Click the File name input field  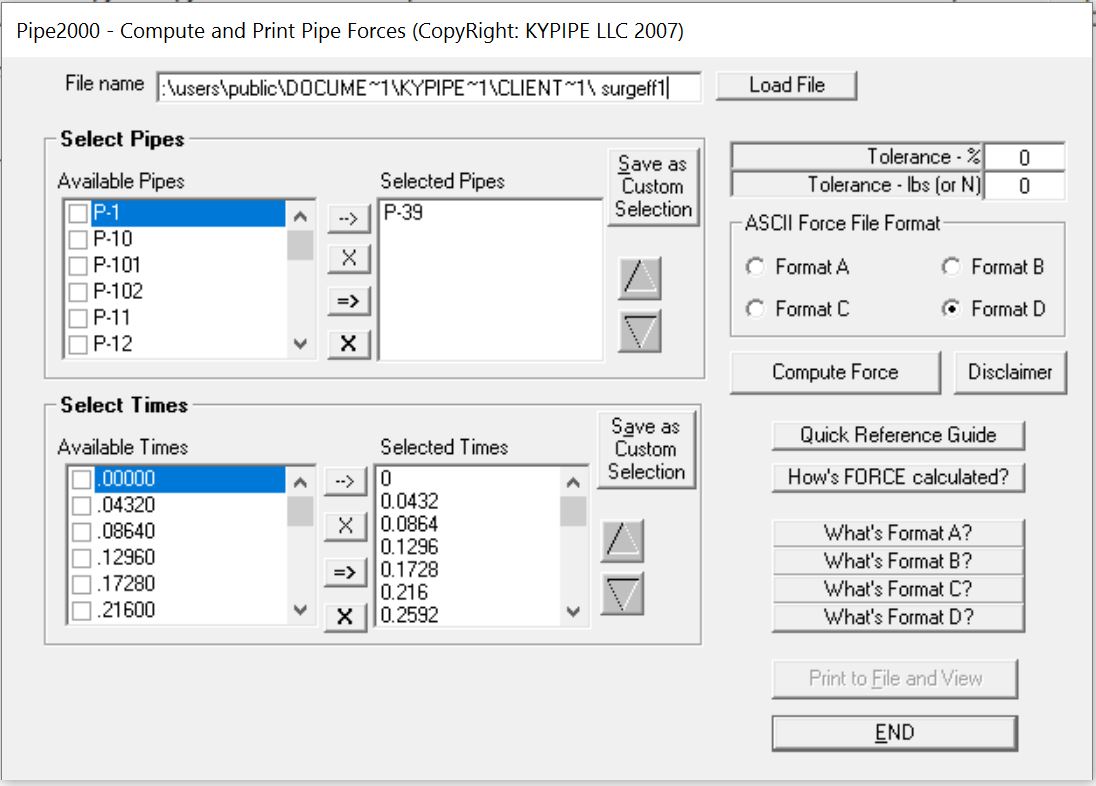pos(428,88)
